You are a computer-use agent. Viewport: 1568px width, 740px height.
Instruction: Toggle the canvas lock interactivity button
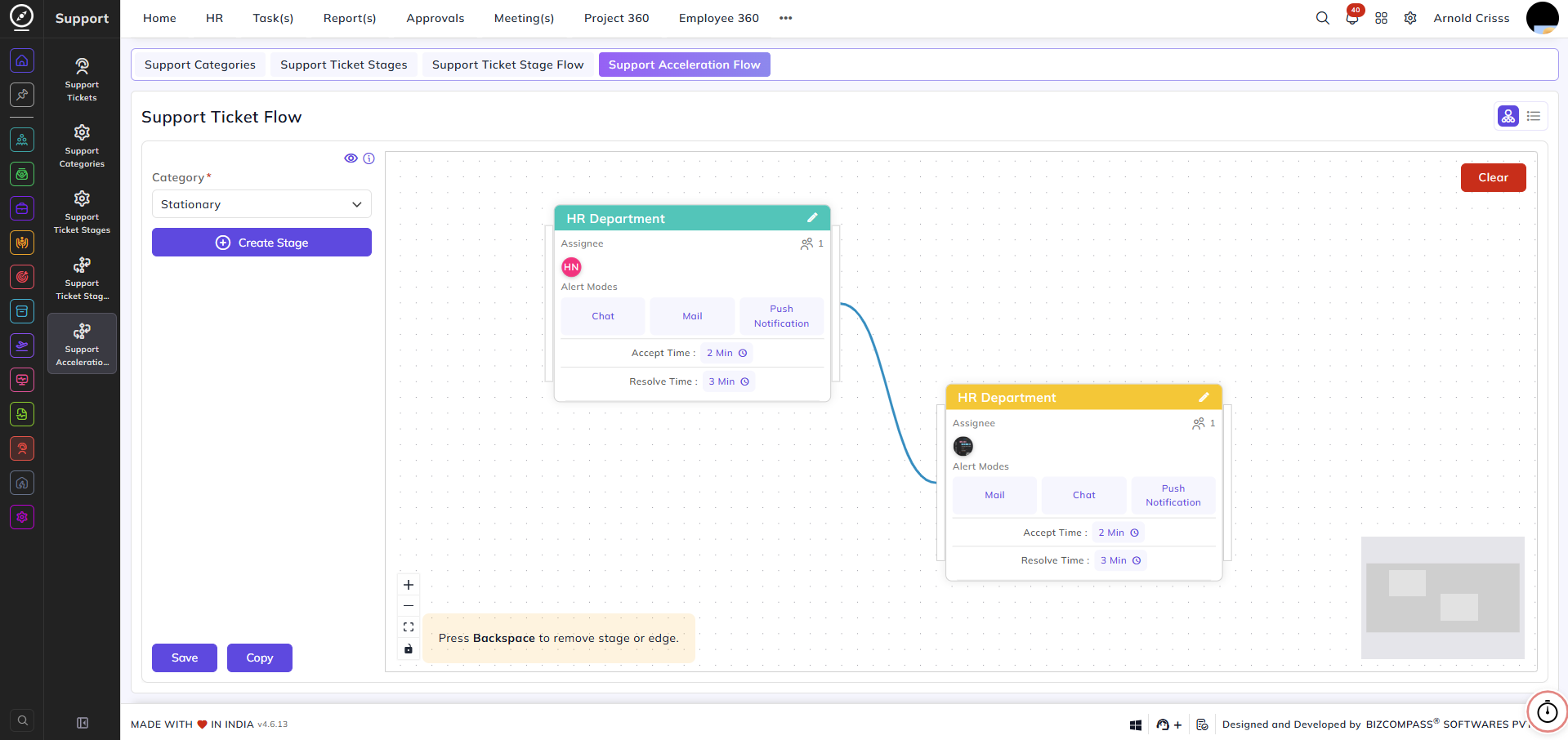(409, 649)
